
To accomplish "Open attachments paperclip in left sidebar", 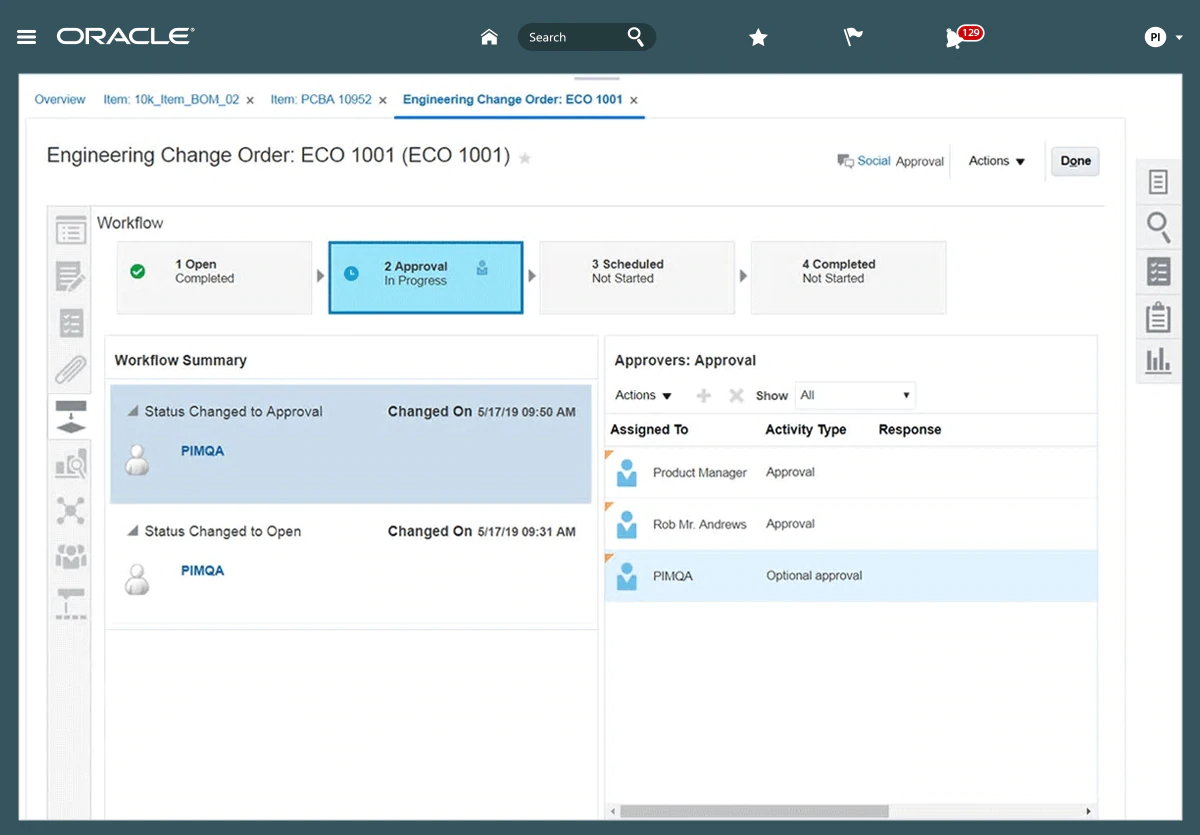I will 71,370.
